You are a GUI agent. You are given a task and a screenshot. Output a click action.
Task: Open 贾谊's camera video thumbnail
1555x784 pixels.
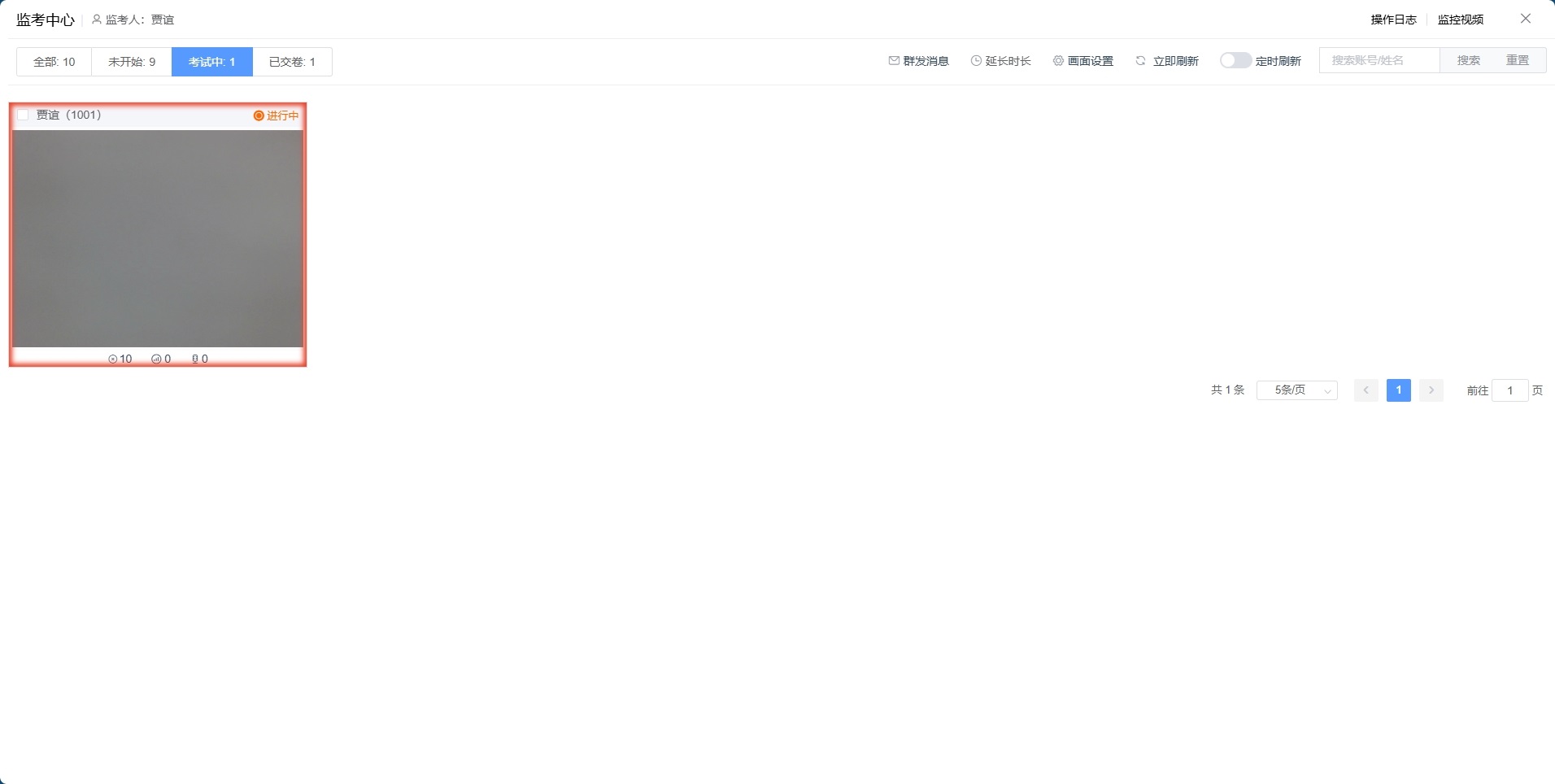click(x=158, y=238)
